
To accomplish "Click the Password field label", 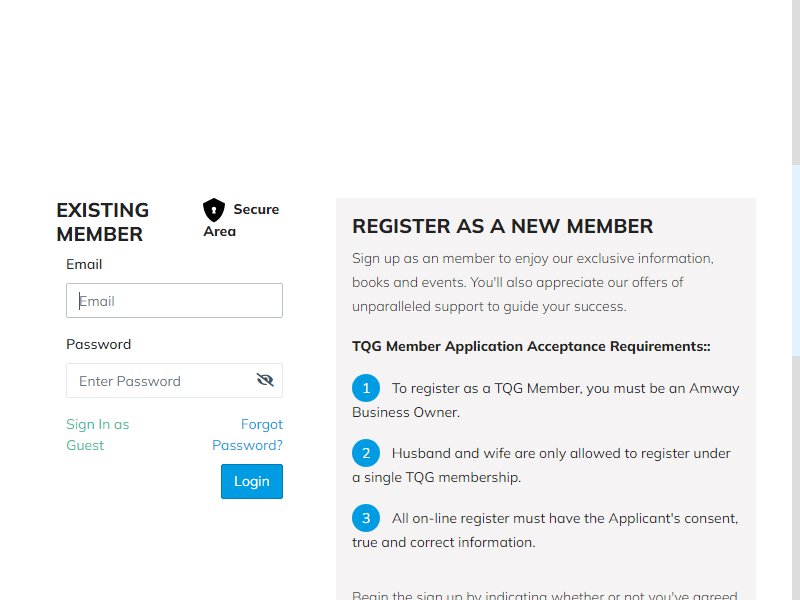I will click(x=98, y=344).
